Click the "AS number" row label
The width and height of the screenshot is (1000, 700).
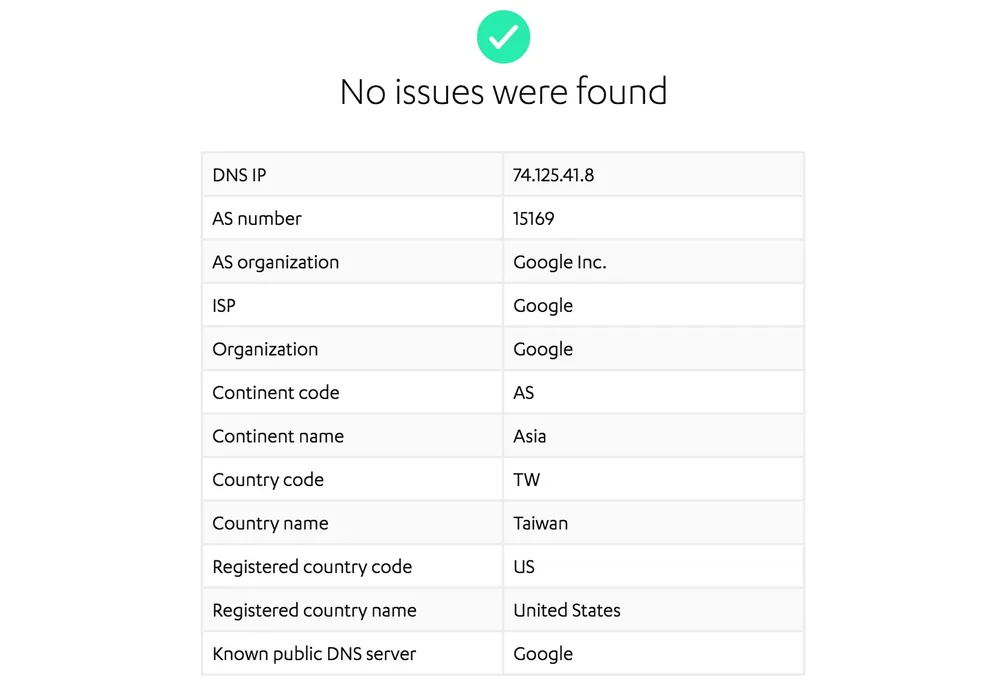click(x=257, y=219)
